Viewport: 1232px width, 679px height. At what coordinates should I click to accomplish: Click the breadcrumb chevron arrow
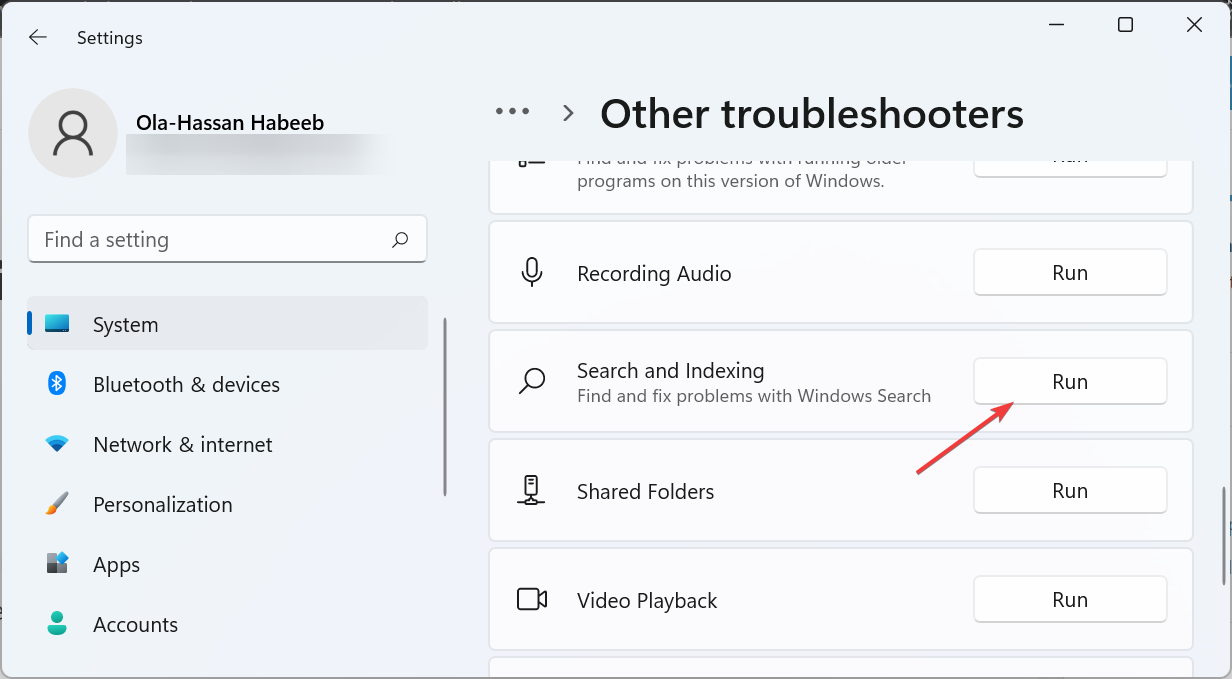pos(568,114)
